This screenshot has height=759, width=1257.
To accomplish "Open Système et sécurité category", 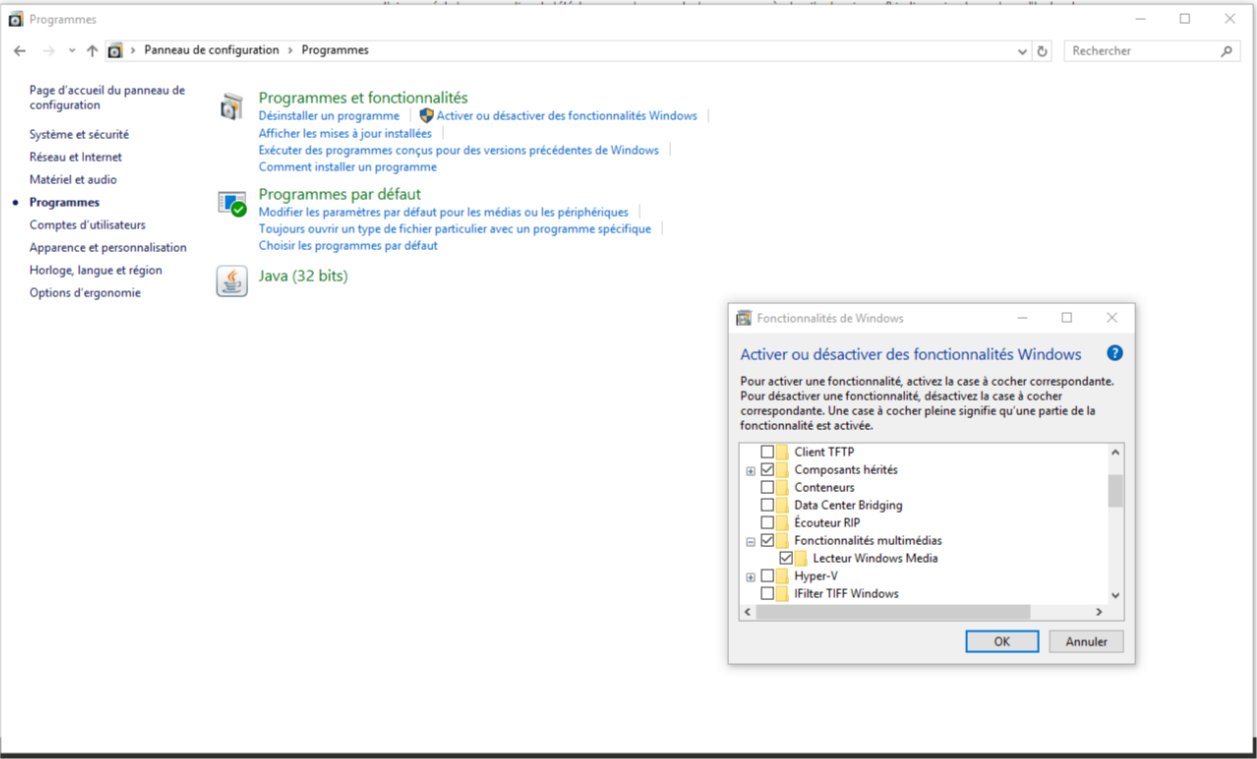I will (x=79, y=134).
